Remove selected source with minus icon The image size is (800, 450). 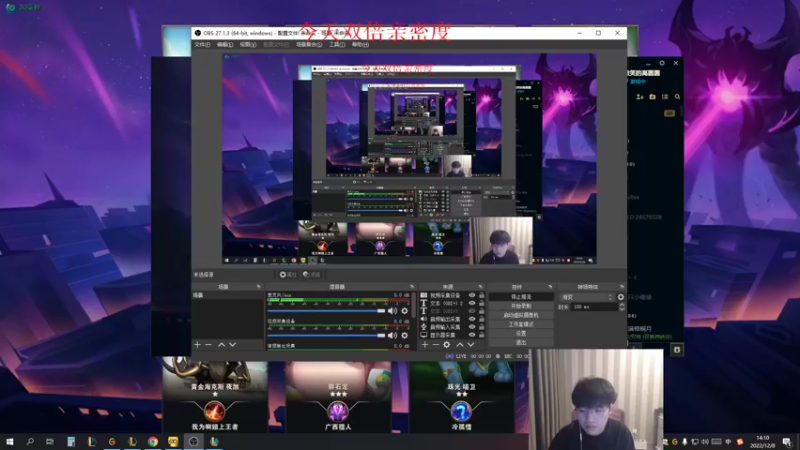point(436,345)
